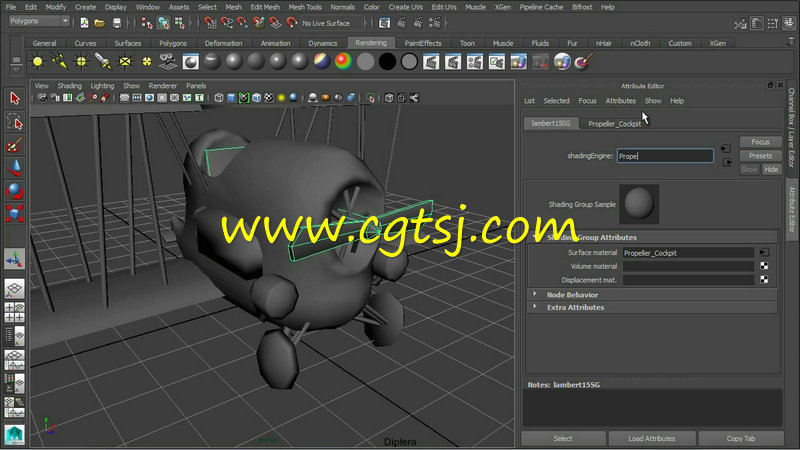Assign ramp shader rainbow sphere

pos(343,62)
